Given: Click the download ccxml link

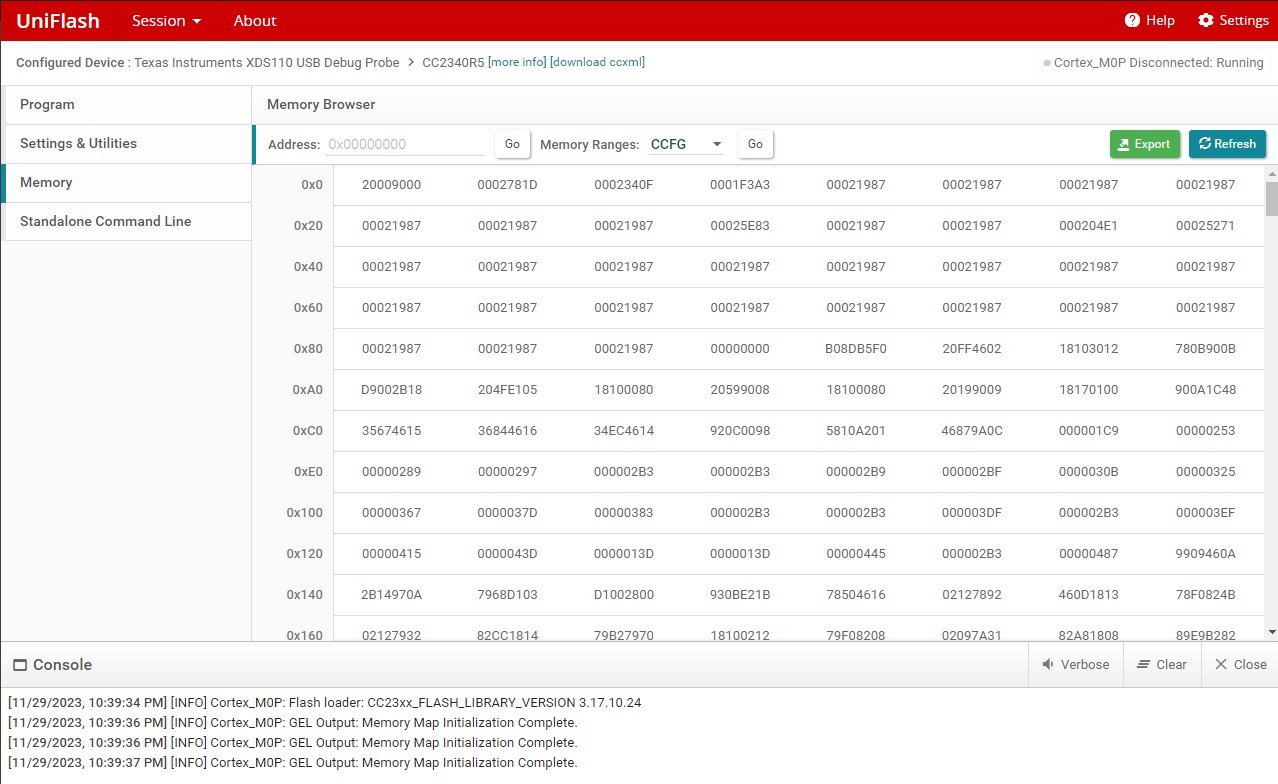Looking at the screenshot, I should (597, 62).
